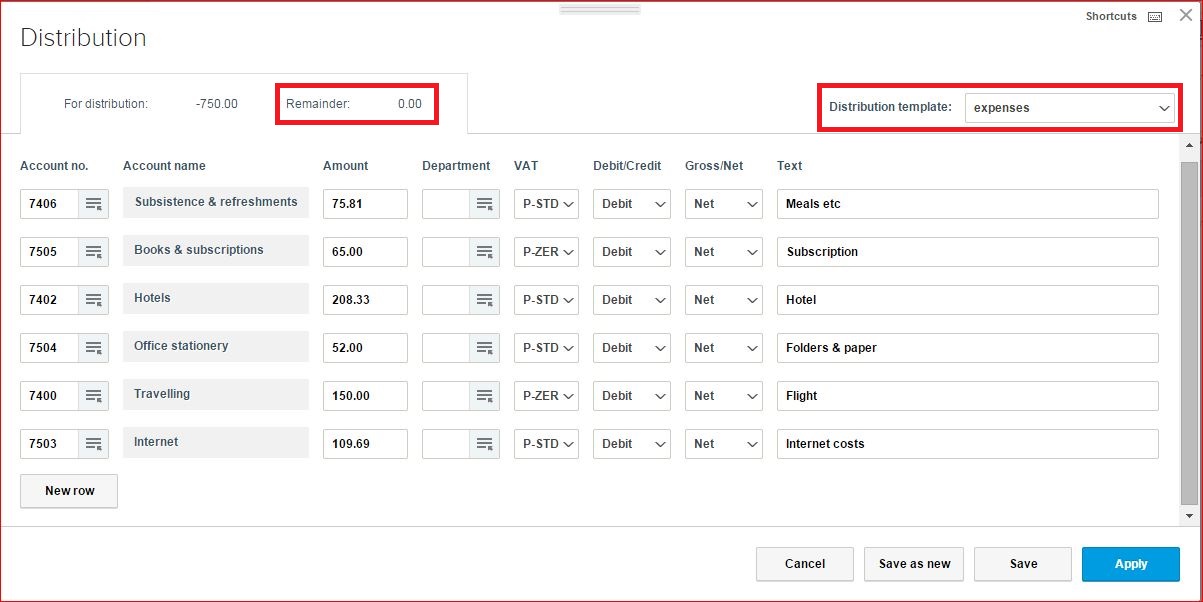Open department lookup on the Travelling row

point(484,396)
